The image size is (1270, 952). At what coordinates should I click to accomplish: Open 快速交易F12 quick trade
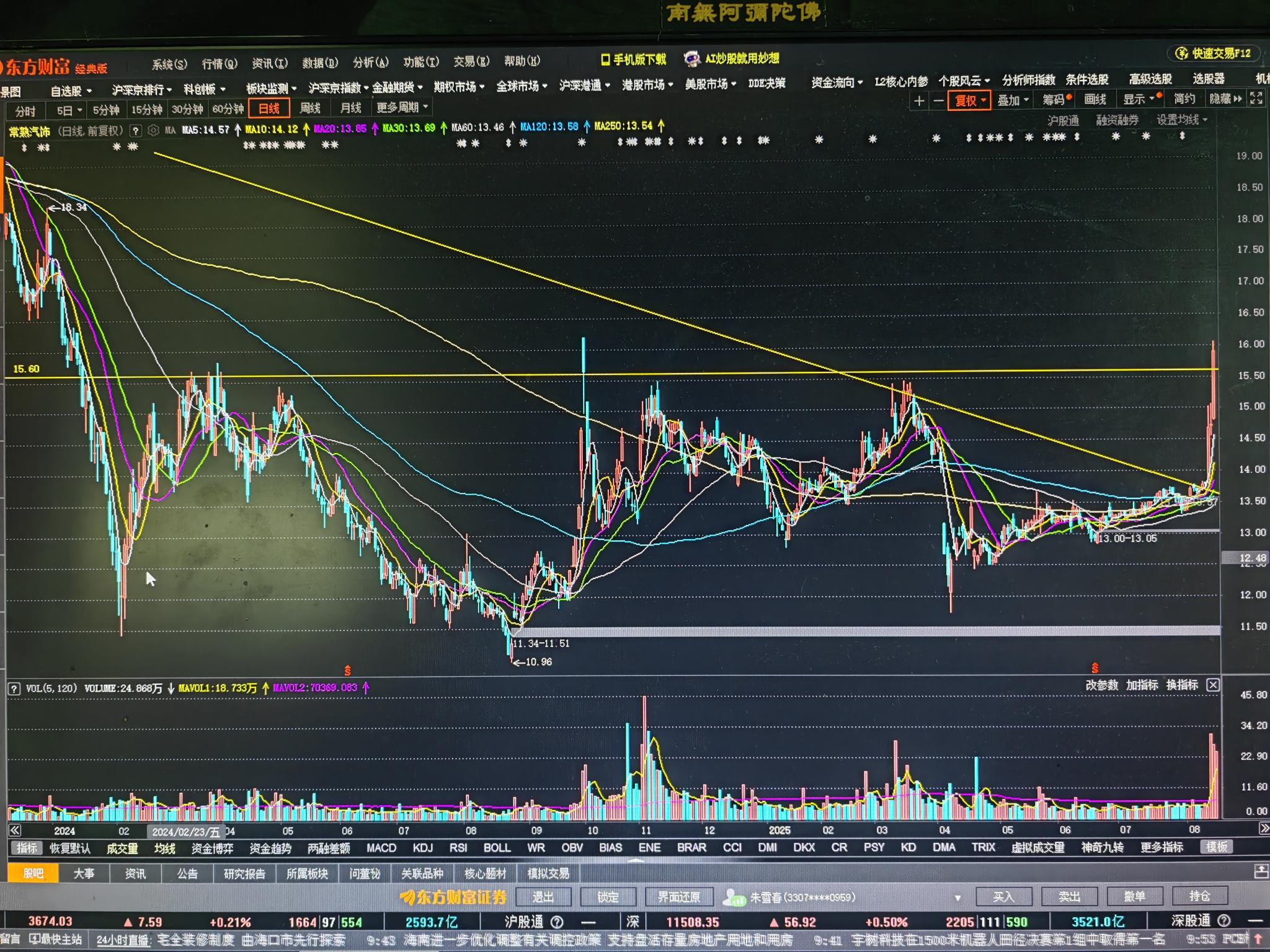pos(1215,53)
